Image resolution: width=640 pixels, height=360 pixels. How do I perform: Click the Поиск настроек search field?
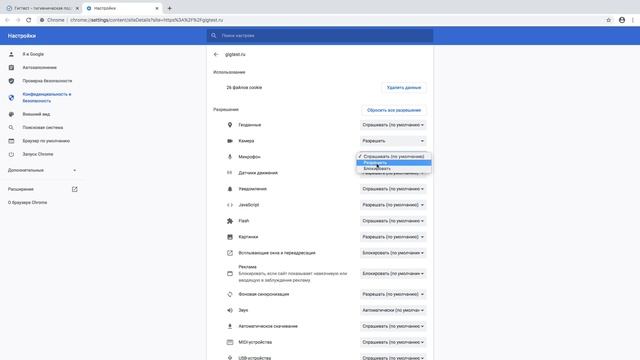[x=320, y=36]
